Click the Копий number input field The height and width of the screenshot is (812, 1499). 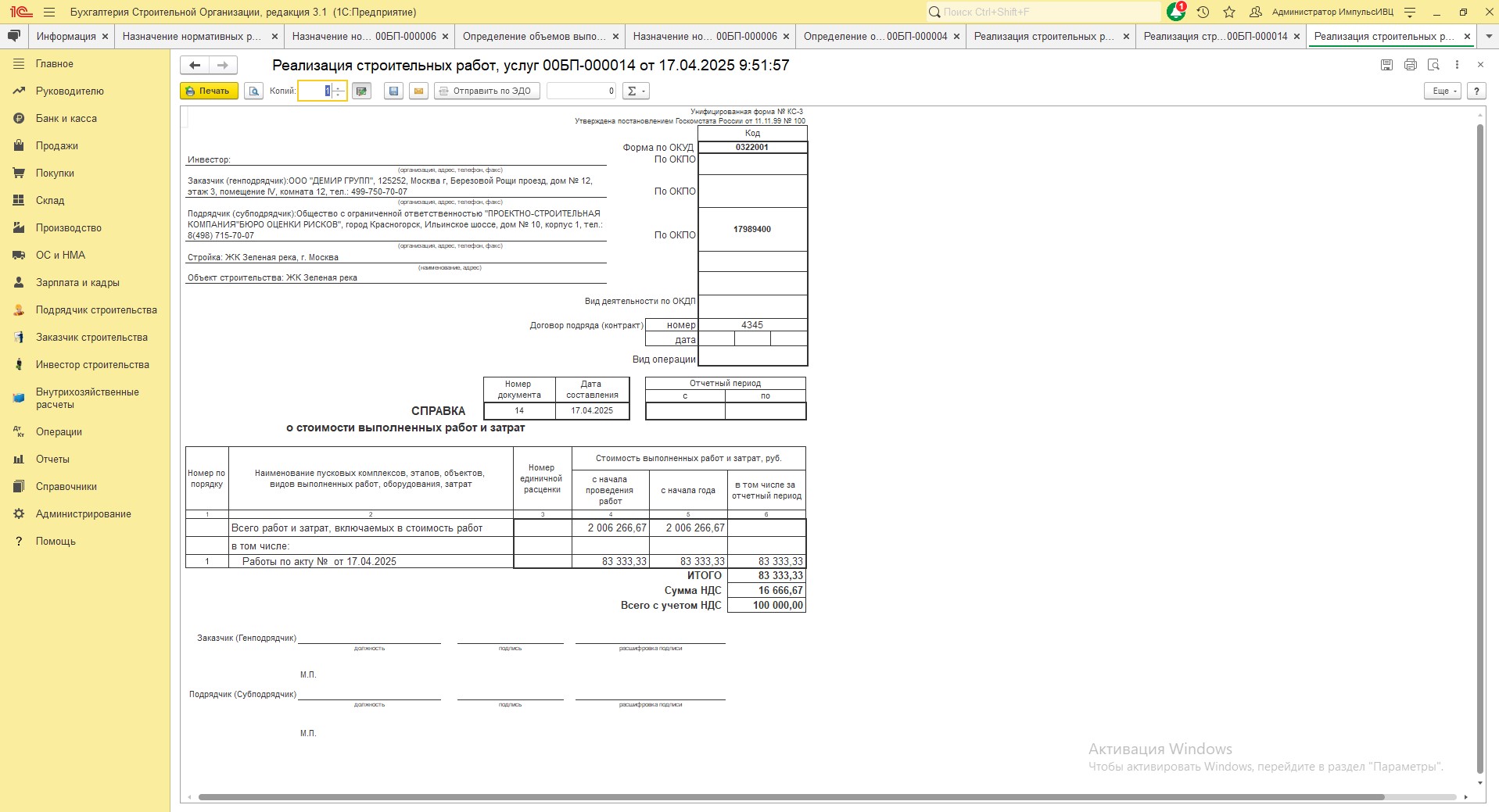click(315, 91)
